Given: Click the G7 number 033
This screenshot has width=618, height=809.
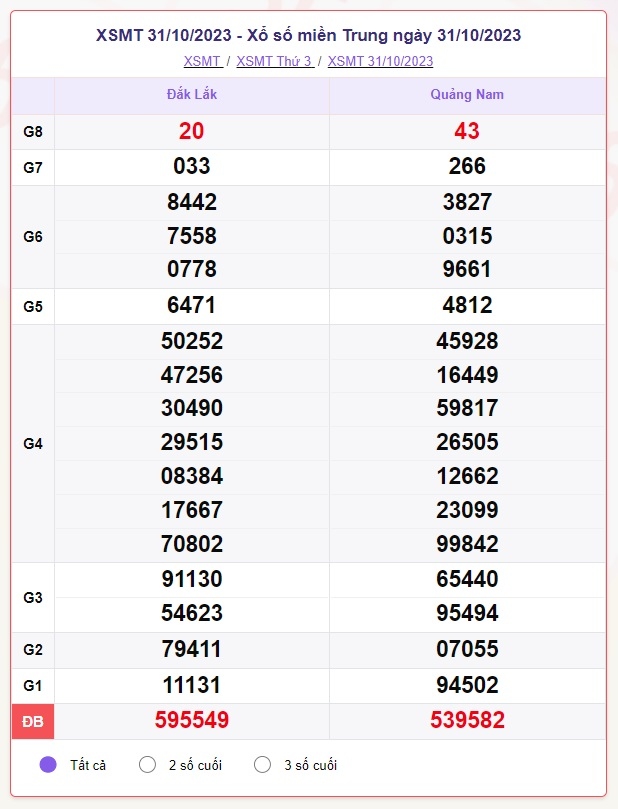Looking at the screenshot, I should pos(191,166).
